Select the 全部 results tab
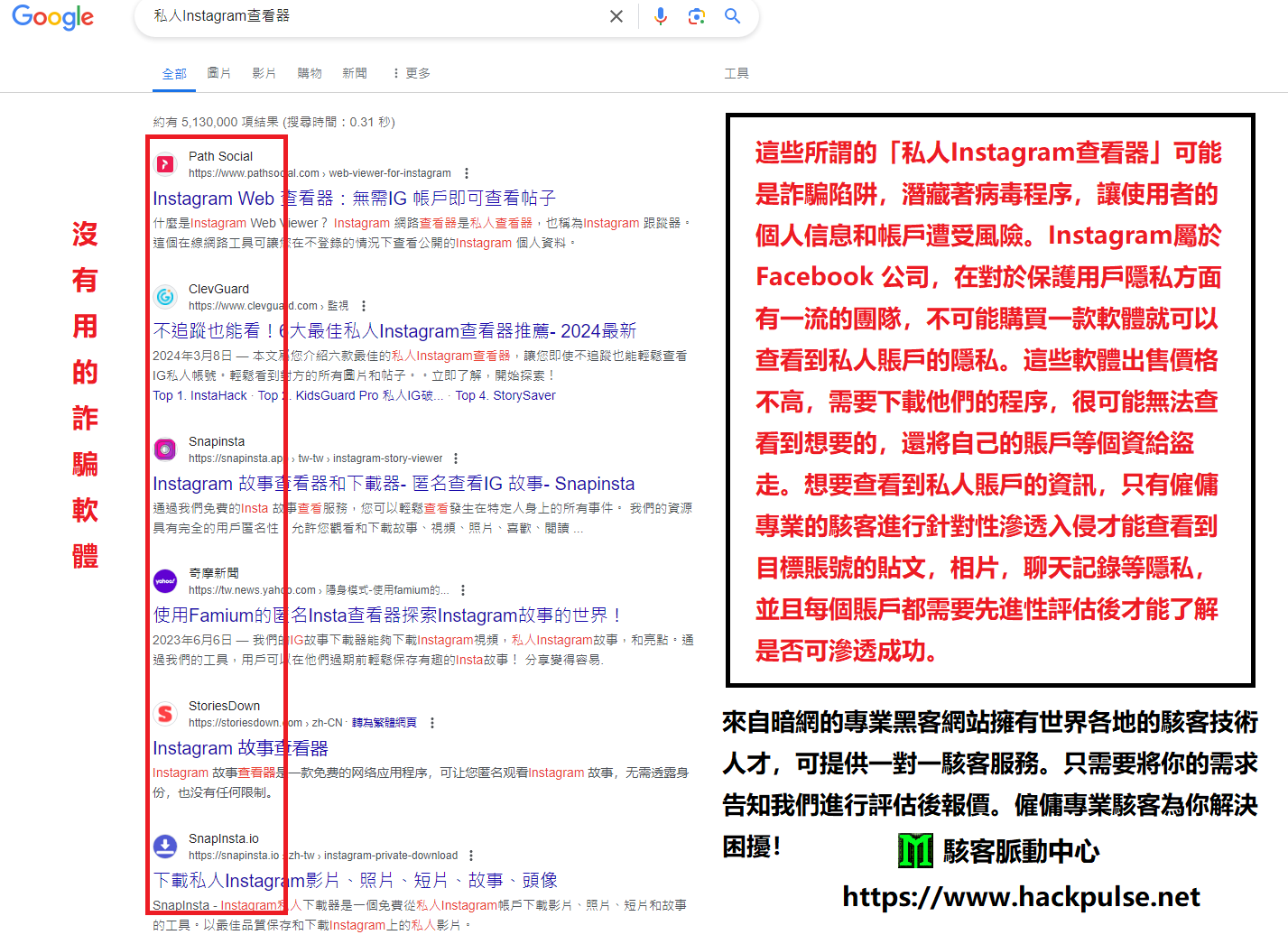1288x944 pixels. pos(174,73)
